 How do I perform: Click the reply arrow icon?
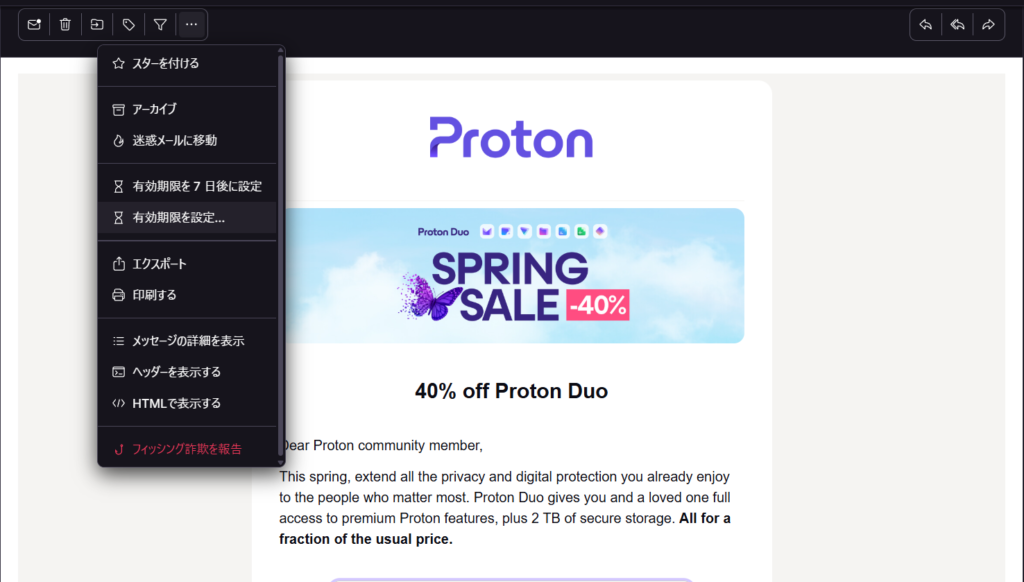coord(926,24)
